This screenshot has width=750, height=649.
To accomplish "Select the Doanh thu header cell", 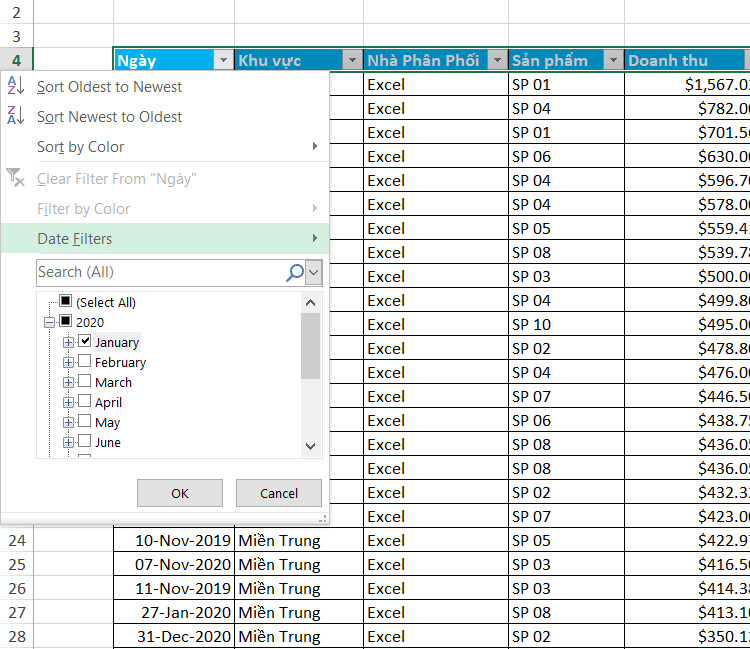I will 687,60.
